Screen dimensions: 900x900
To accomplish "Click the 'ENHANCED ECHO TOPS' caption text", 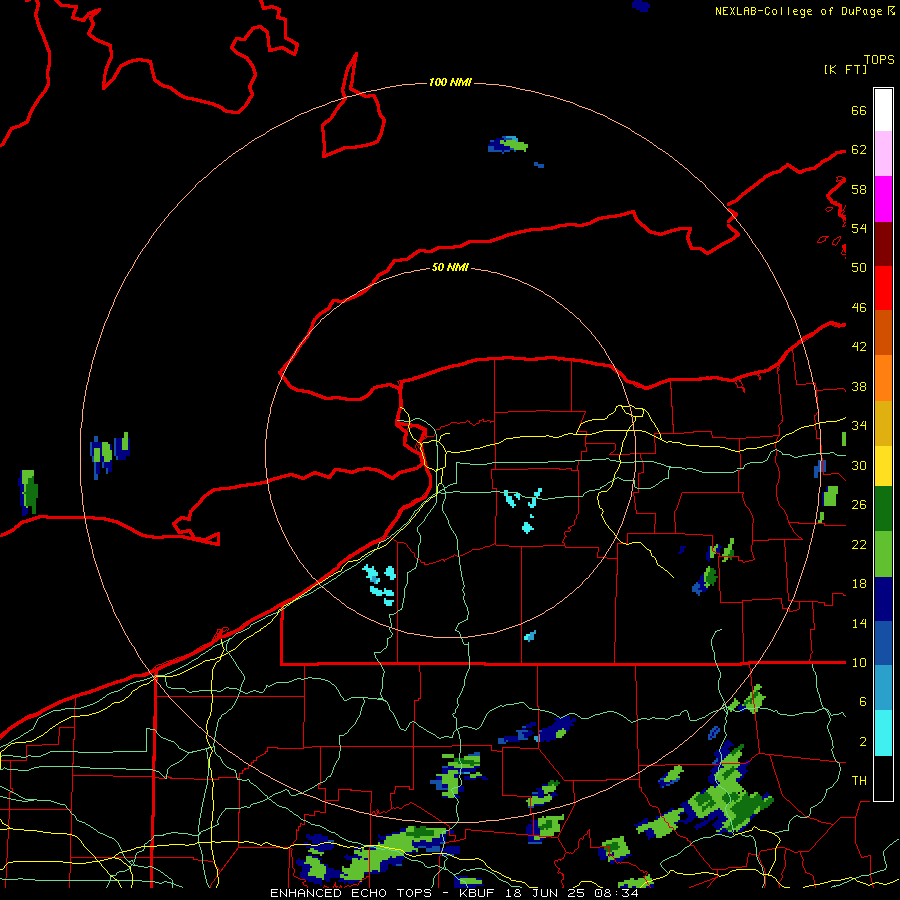I will (x=351, y=893).
